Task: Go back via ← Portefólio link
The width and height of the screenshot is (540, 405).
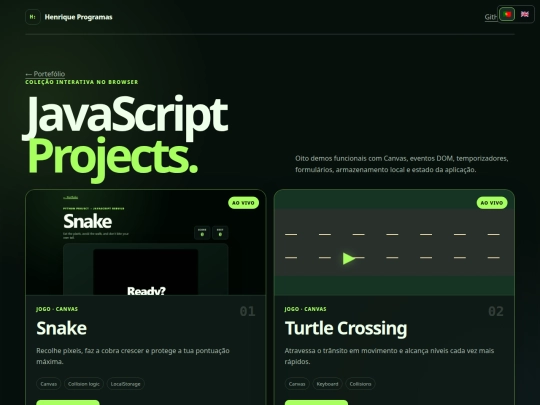Action: tap(45, 74)
